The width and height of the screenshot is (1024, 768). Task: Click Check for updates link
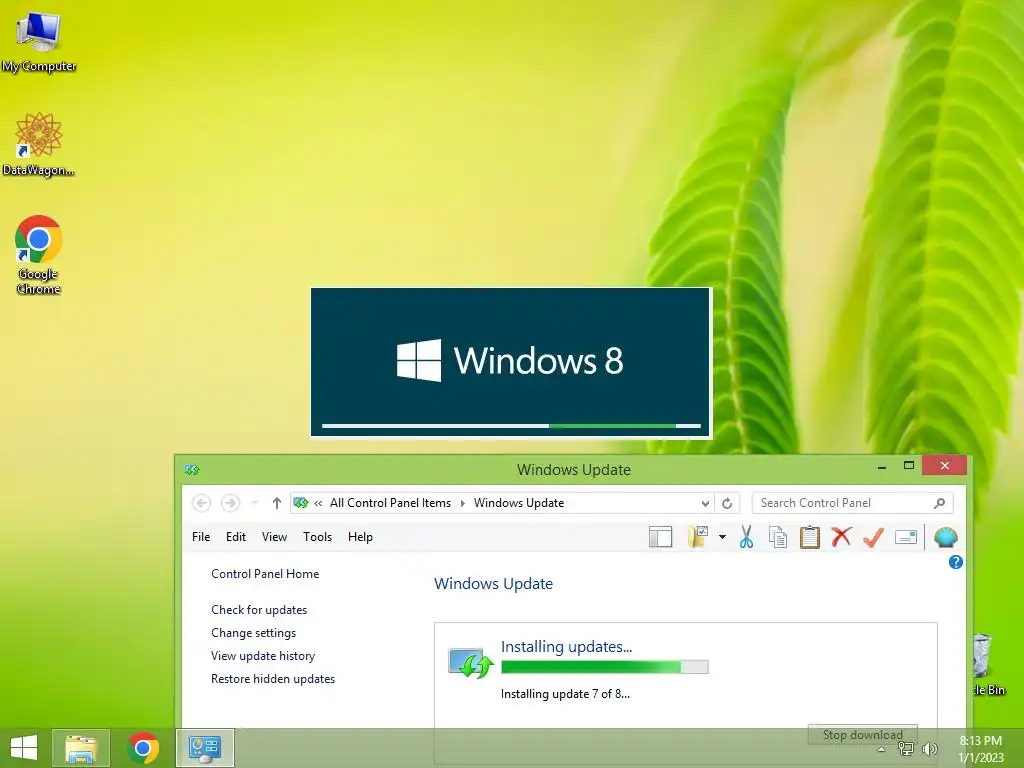click(259, 610)
